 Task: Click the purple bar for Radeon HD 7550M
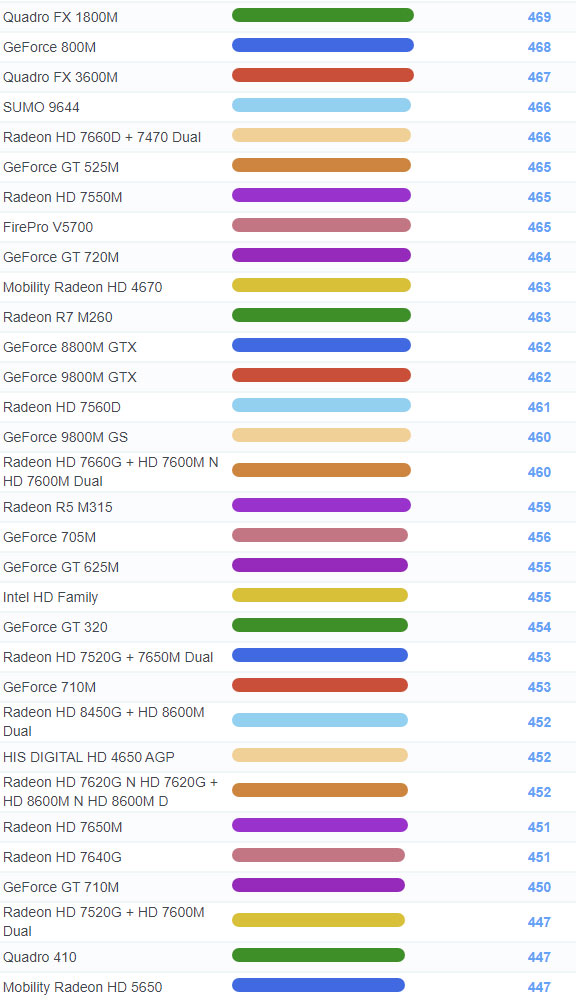(321, 195)
